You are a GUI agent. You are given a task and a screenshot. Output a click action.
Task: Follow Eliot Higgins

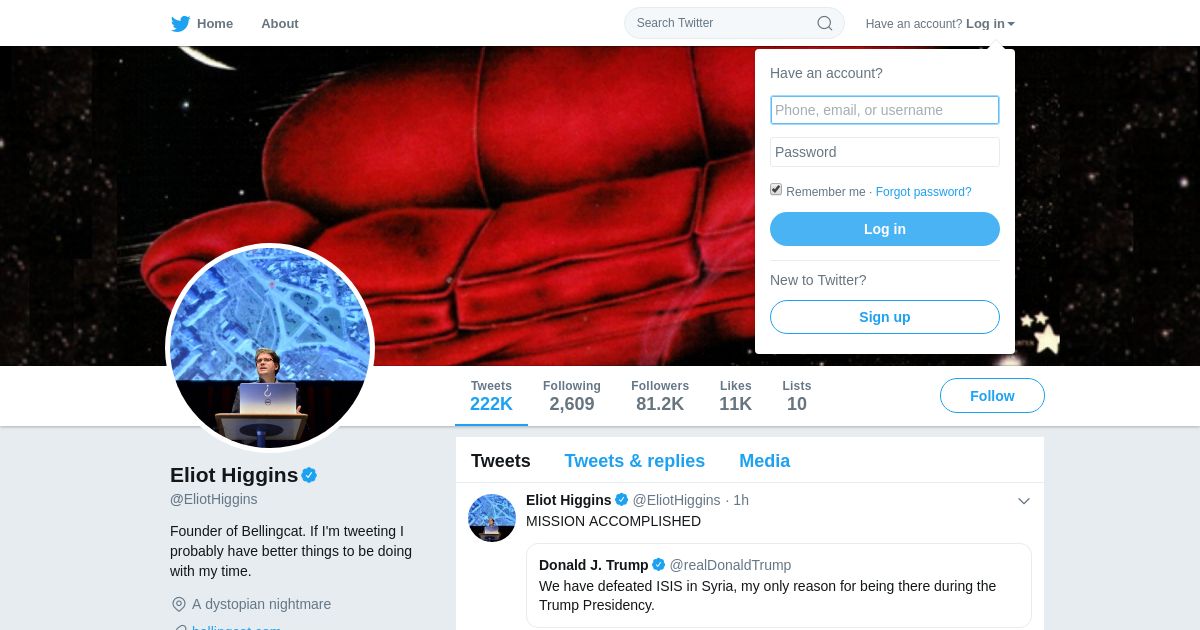point(992,396)
